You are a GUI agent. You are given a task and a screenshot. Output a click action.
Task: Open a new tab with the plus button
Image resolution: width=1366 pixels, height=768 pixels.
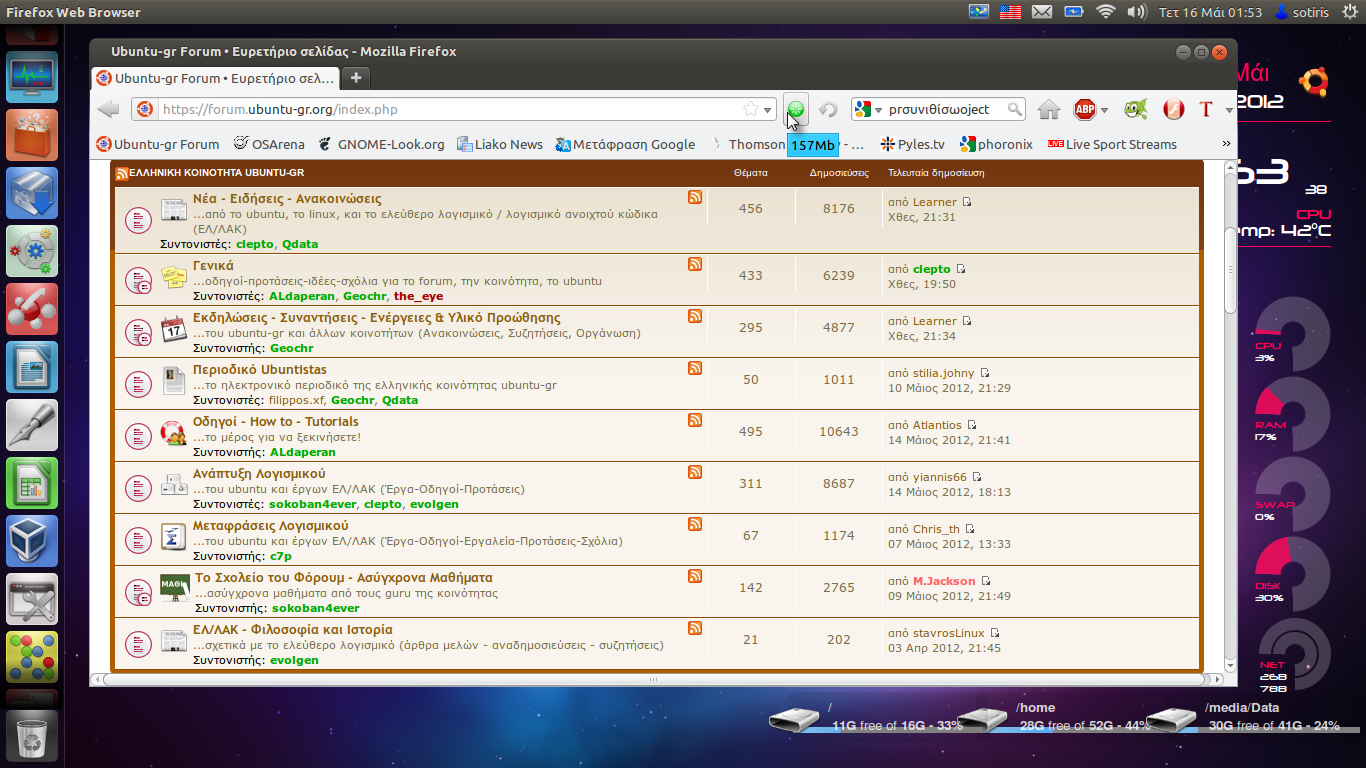click(355, 78)
